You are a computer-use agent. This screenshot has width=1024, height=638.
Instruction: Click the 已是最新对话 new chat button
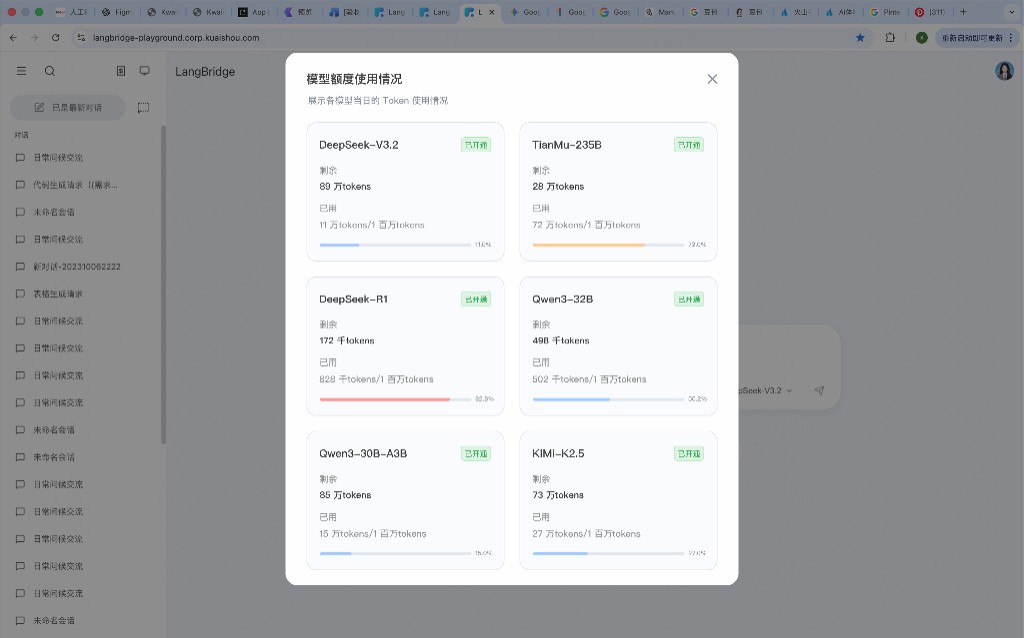(x=67, y=107)
